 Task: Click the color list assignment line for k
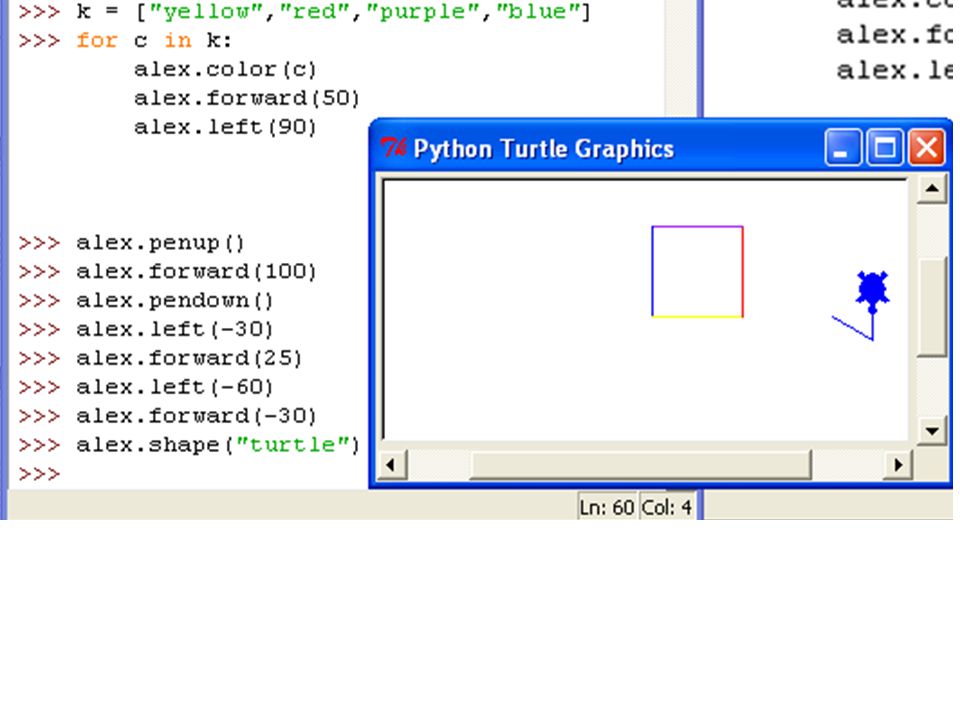(x=333, y=12)
